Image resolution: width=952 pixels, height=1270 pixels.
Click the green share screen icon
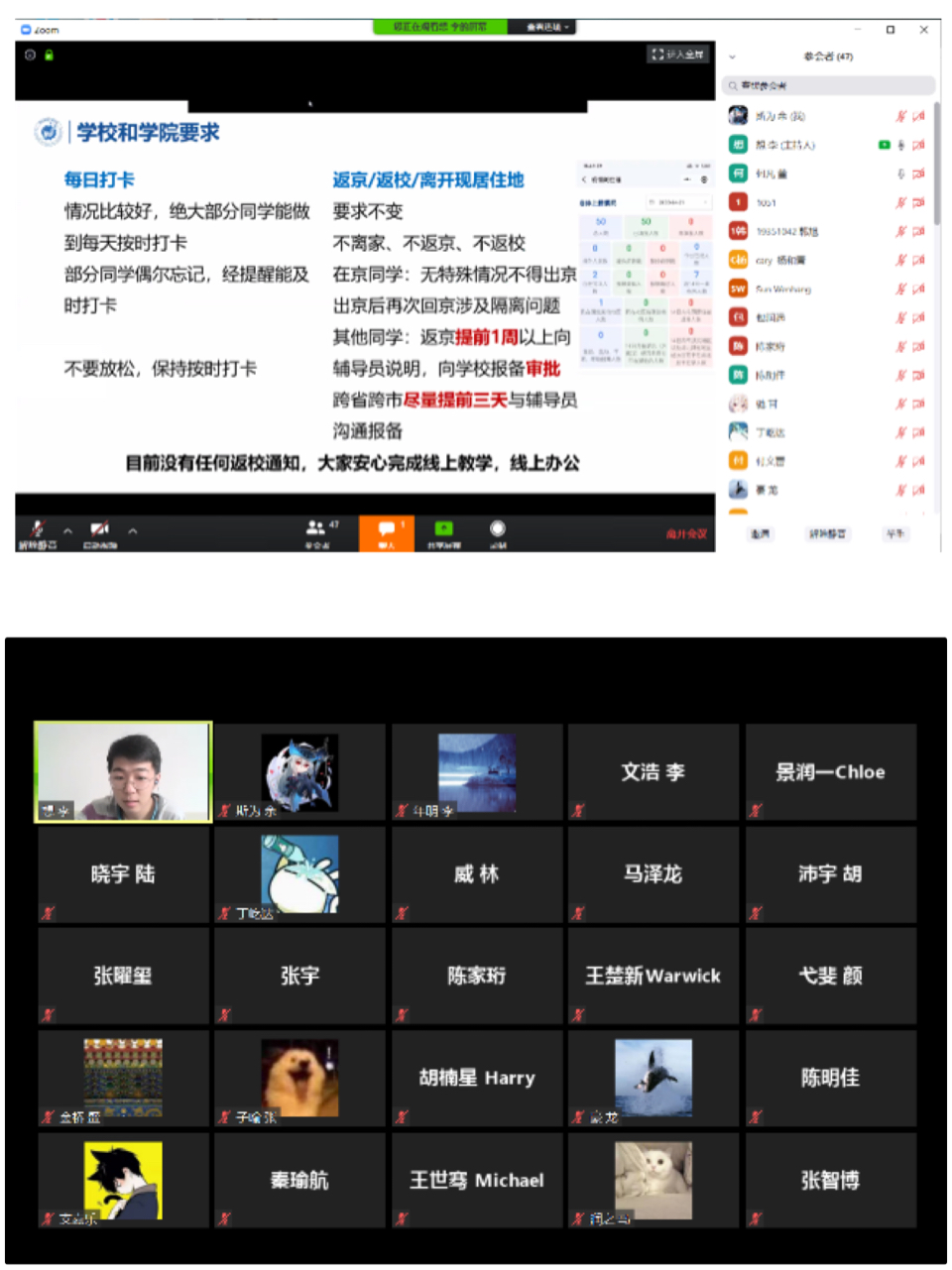(x=443, y=531)
